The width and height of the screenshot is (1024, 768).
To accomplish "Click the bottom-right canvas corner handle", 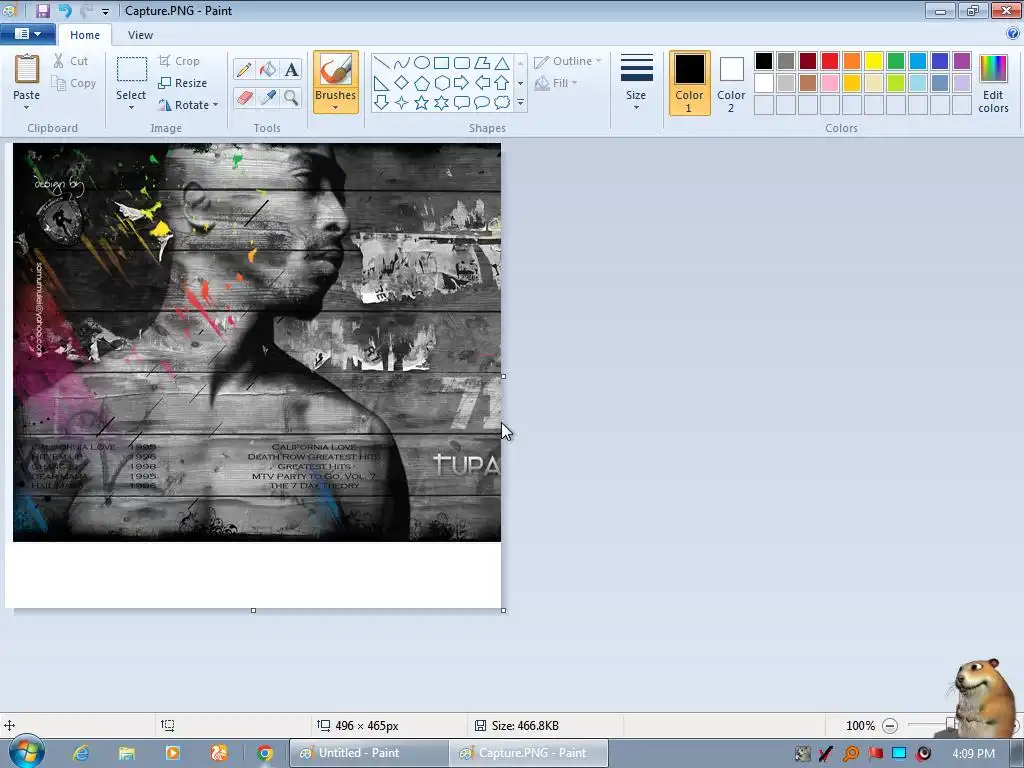I will 504,611.
